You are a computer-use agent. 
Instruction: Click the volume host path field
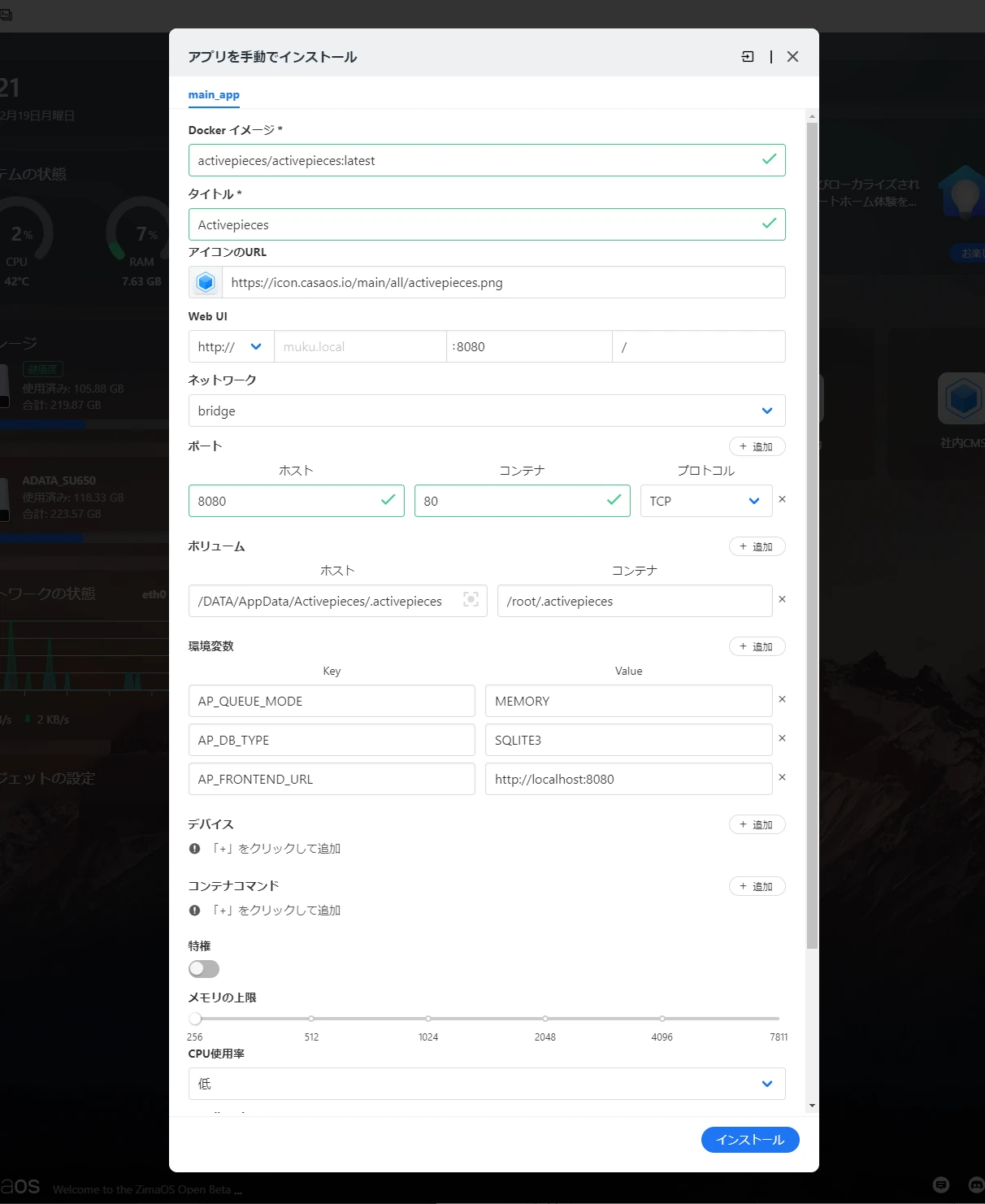pos(337,601)
